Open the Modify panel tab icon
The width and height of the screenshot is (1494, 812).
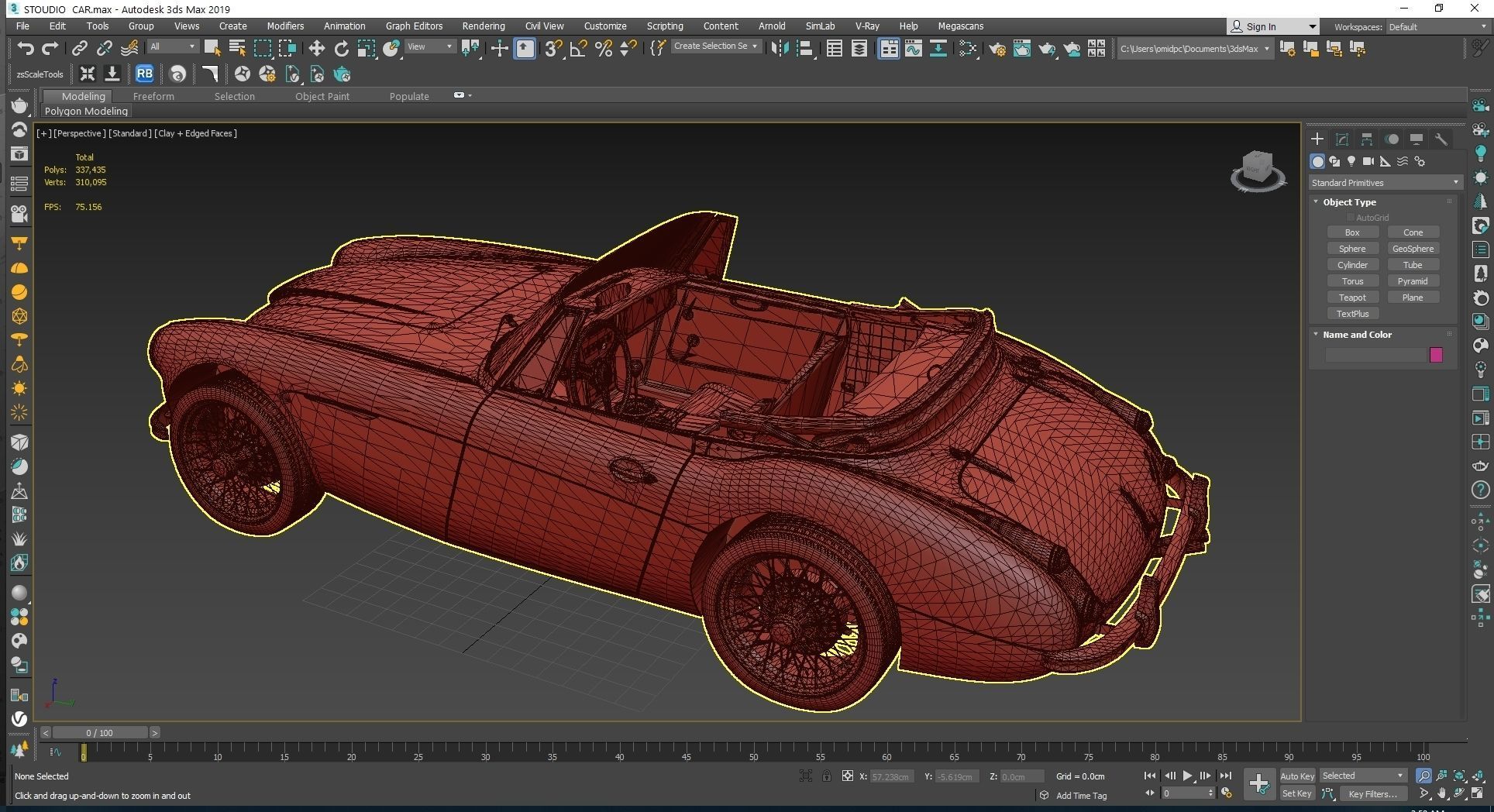1342,139
